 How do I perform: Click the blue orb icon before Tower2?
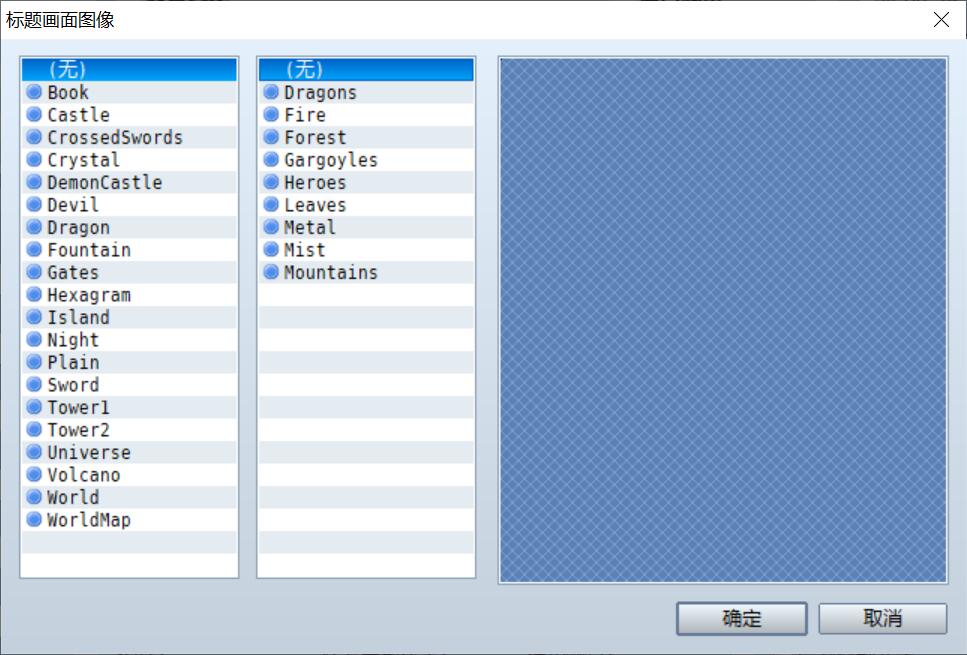pos(35,429)
